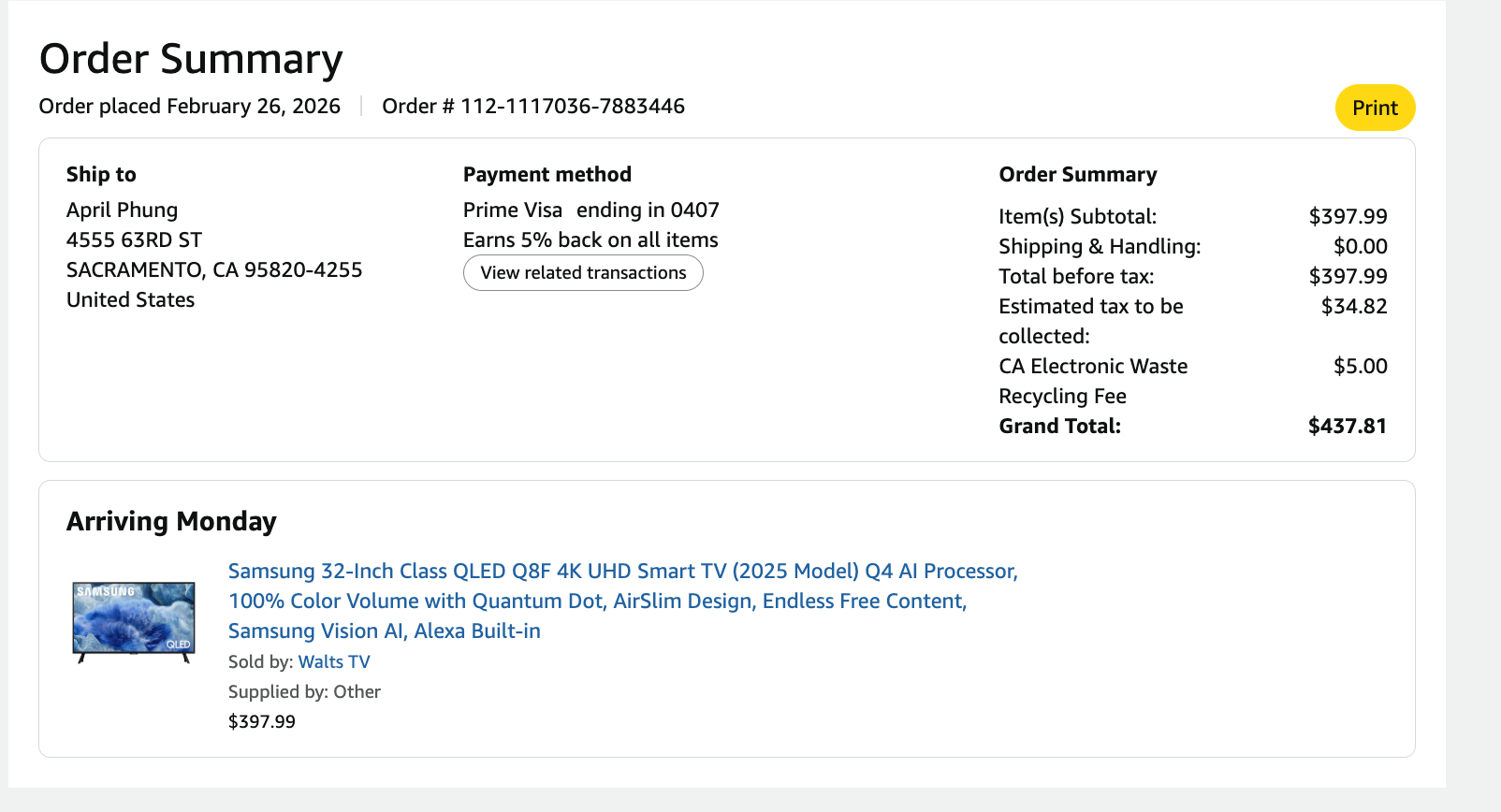This screenshot has height=812, width=1501.
Task: Click the Prime Visa ending in 0407 text
Action: [x=590, y=210]
